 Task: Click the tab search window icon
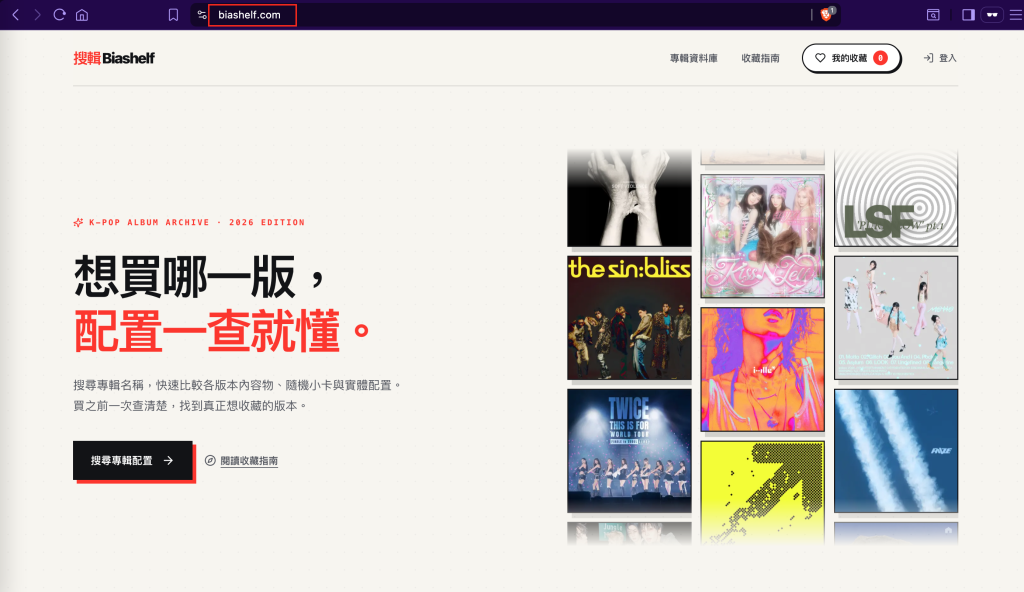pyautogui.click(x=933, y=14)
